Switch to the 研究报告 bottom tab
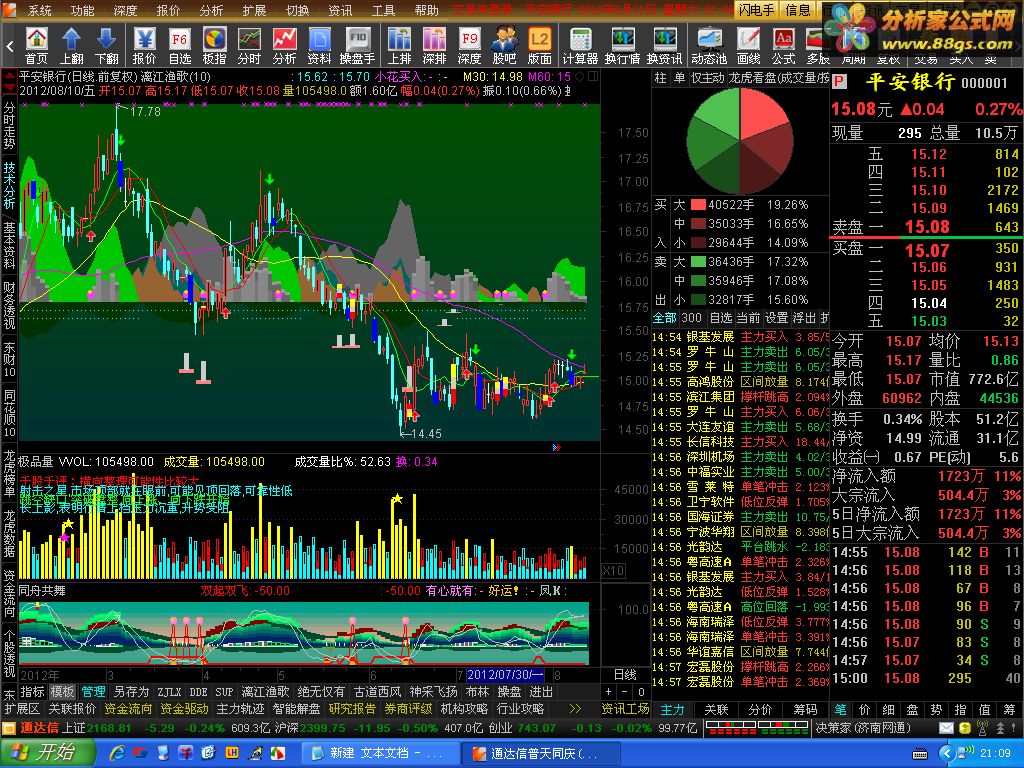1024x768 pixels. [352, 709]
